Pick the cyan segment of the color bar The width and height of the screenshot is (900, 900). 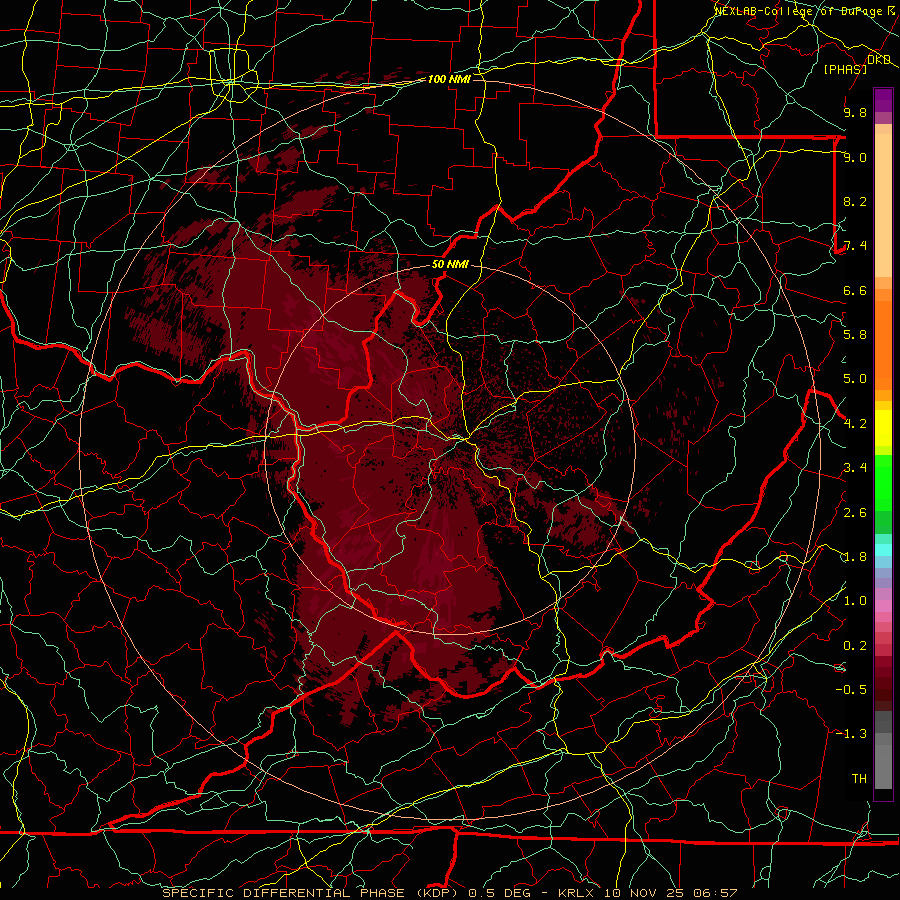tap(883, 550)
